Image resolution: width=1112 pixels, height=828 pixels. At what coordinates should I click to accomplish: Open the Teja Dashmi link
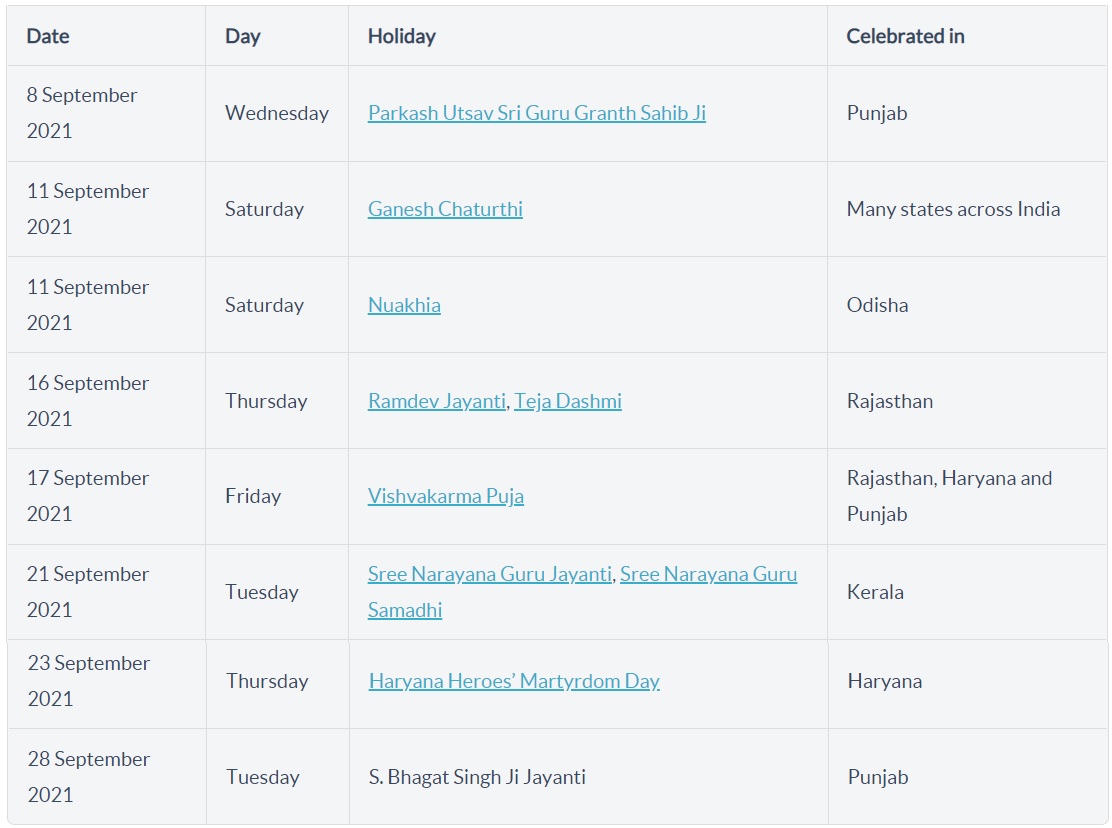(568, 401)
